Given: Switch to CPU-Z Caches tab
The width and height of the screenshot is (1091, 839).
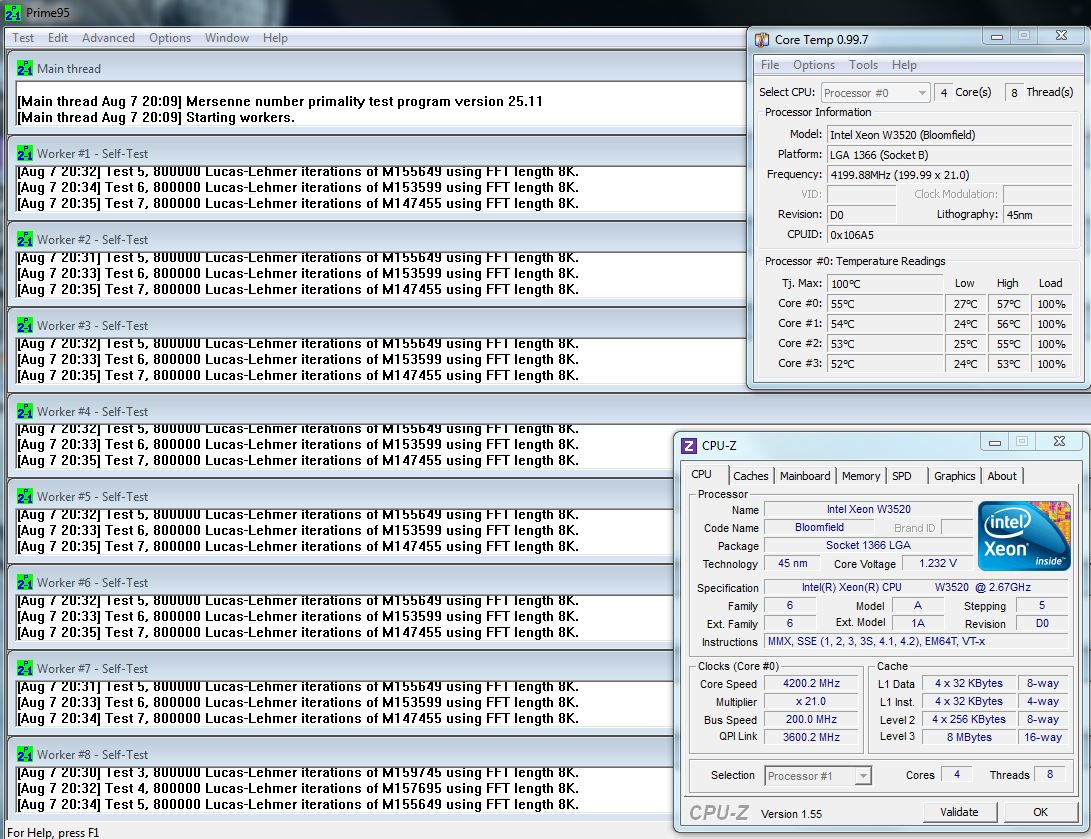Looking at the screenshot, I should point(751,476).
